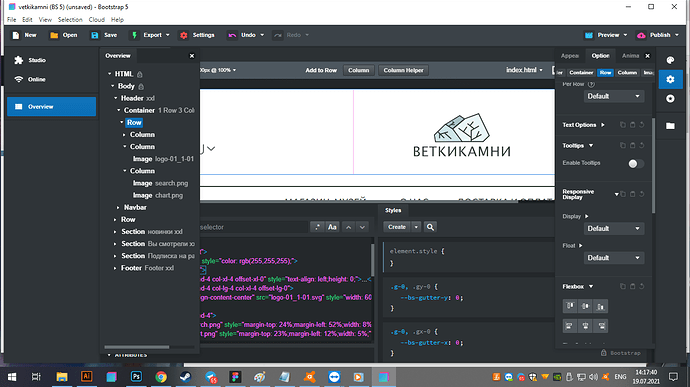The height and width of the screenshot is (387, 690).
Task: Open the Appearance panel palette icon
Action: pos(670,60)
